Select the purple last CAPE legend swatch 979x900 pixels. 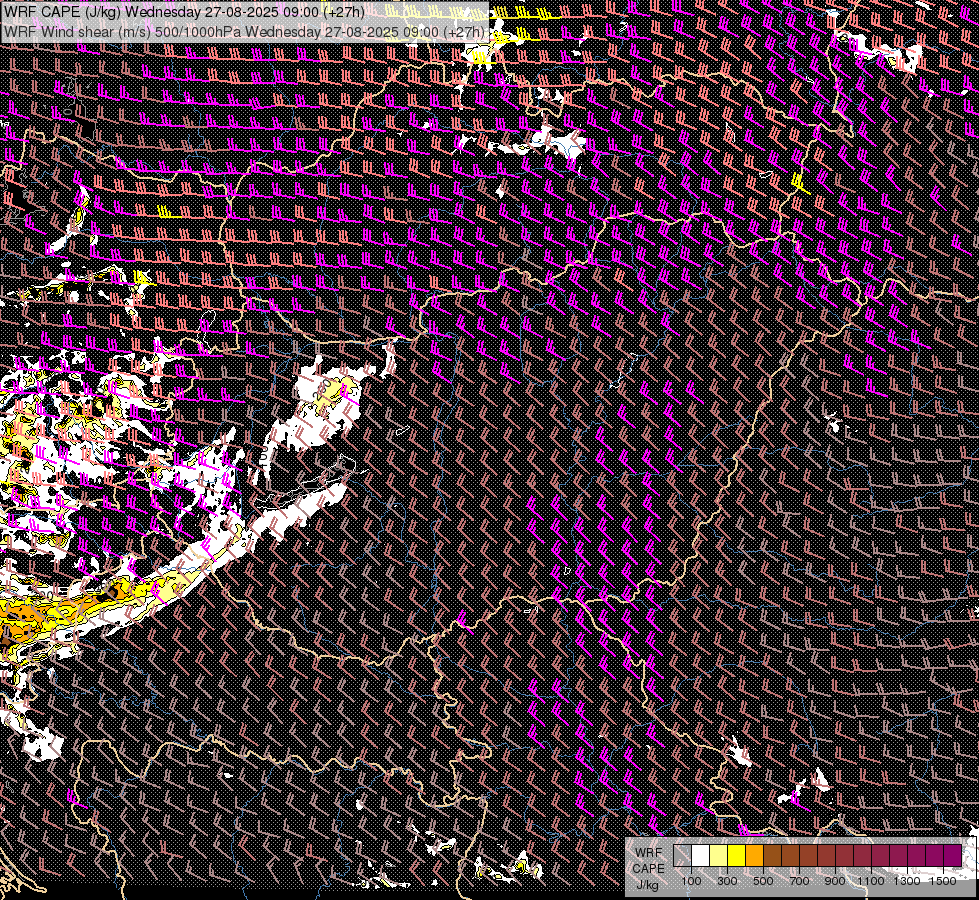[953, 856]
